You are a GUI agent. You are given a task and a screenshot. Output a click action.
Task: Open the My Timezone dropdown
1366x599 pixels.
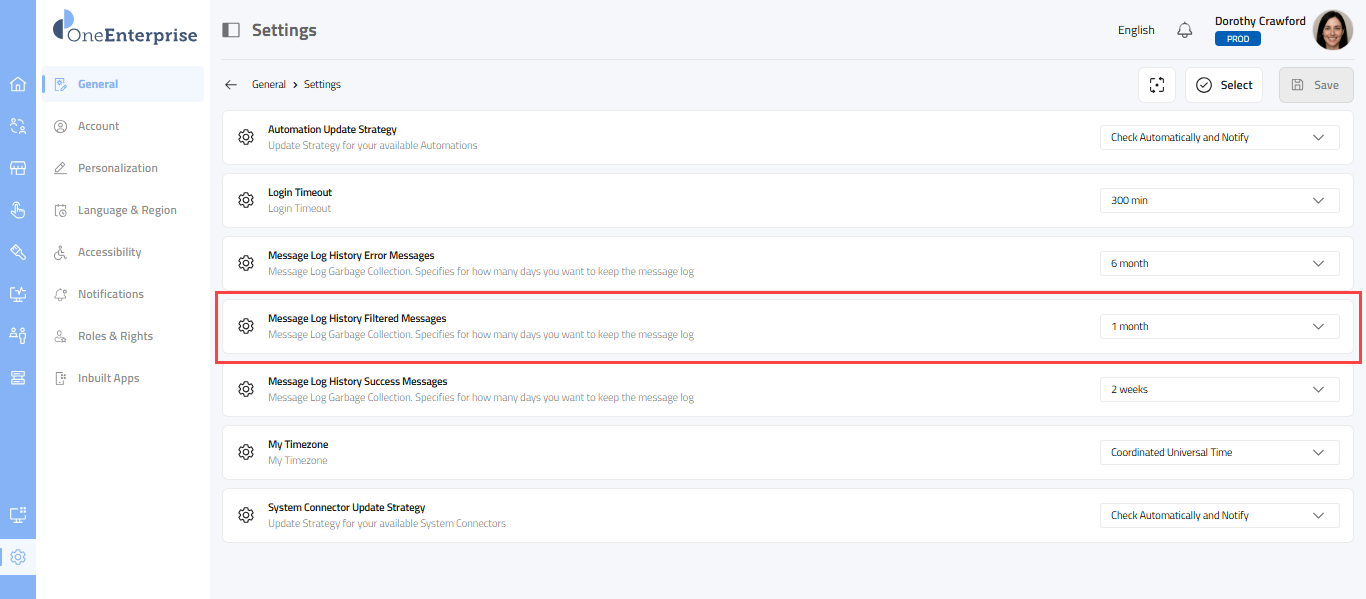tap(1219, 453)
